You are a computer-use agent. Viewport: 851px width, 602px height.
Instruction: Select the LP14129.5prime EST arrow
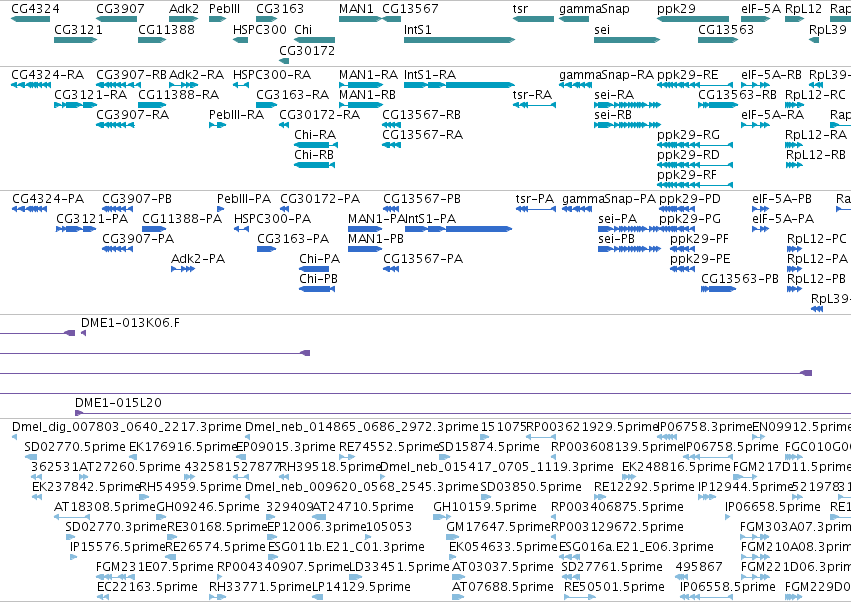tap(318, 597)
